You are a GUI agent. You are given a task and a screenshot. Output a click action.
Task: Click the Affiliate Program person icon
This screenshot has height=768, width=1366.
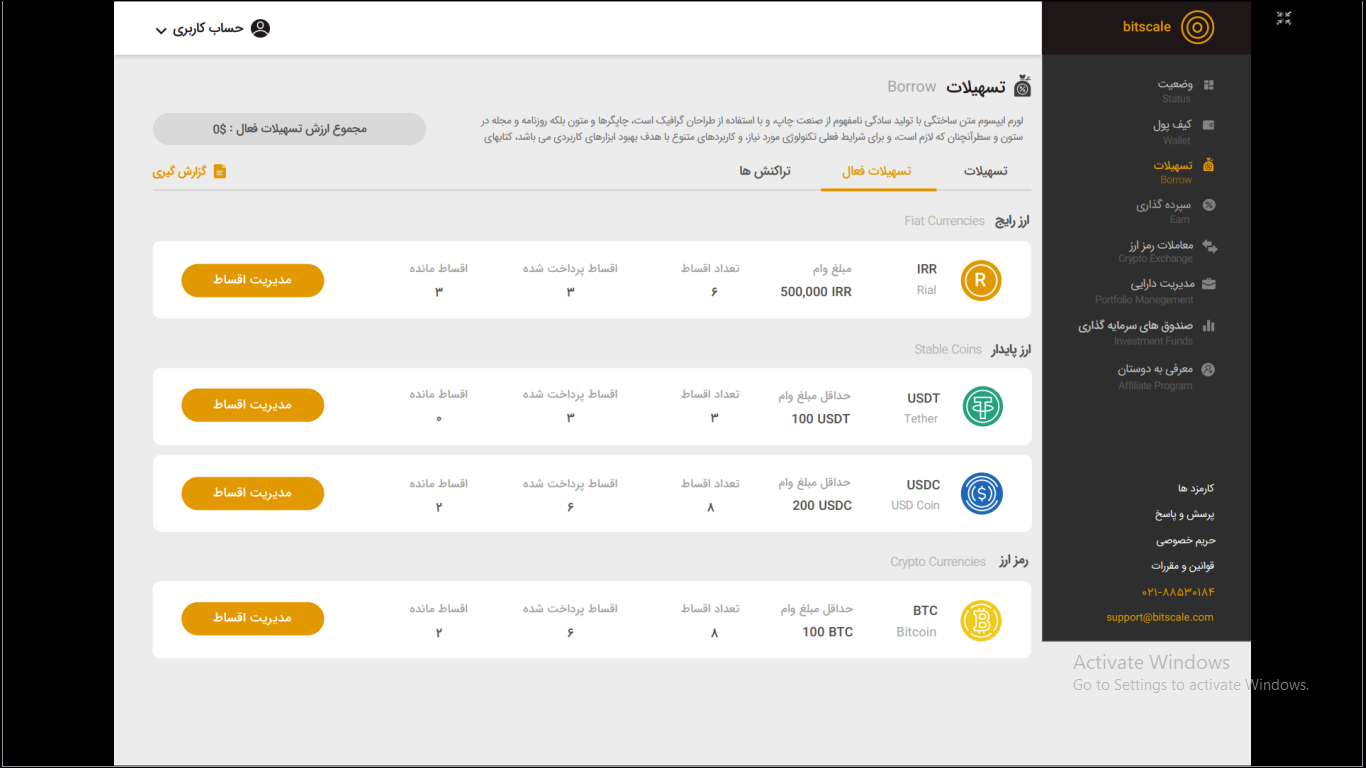pyautogui.click(x=1208, y=370)
